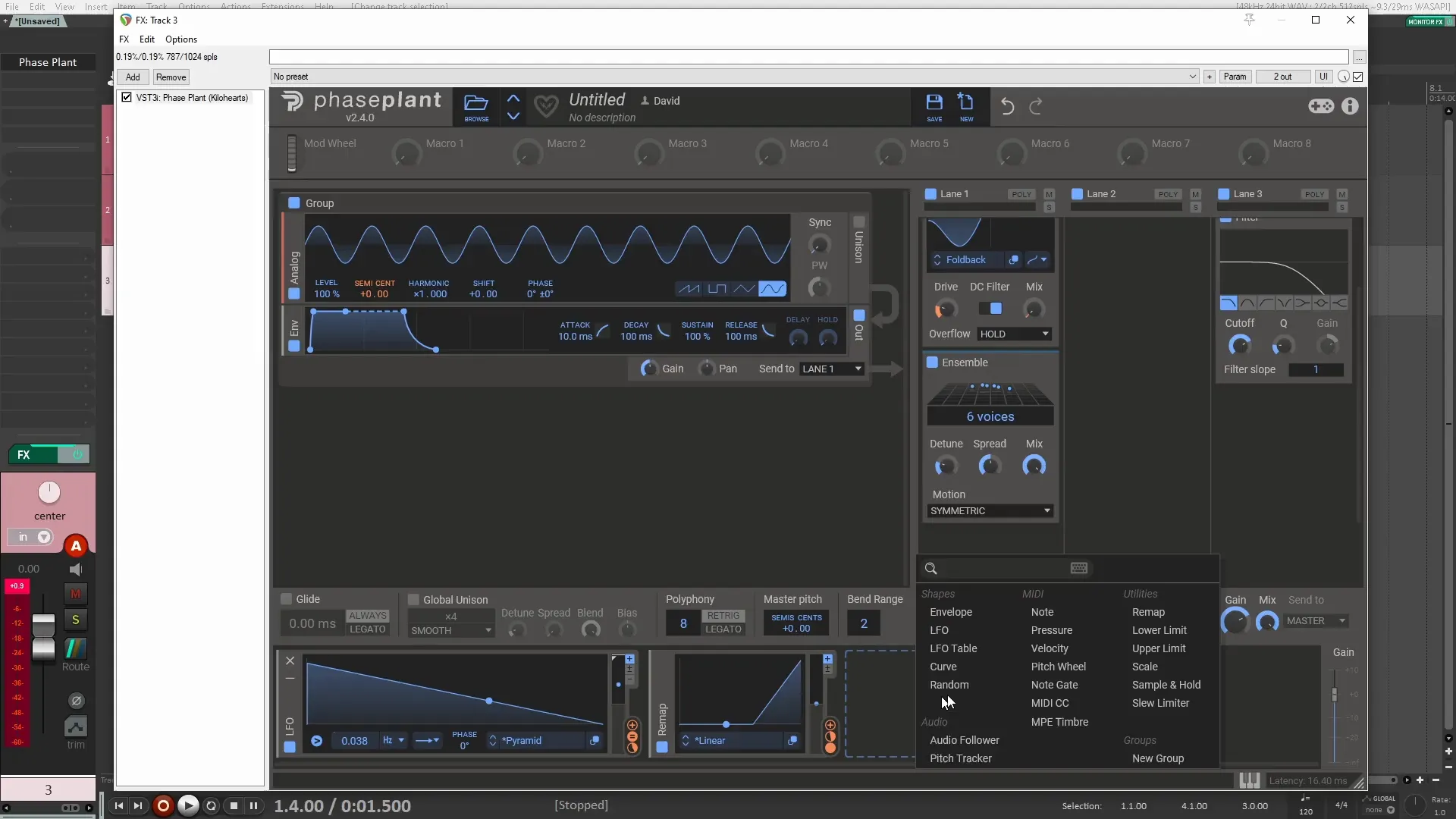Favorite the preset with the heart icon

pyautogui.click(x=546, y=106)
